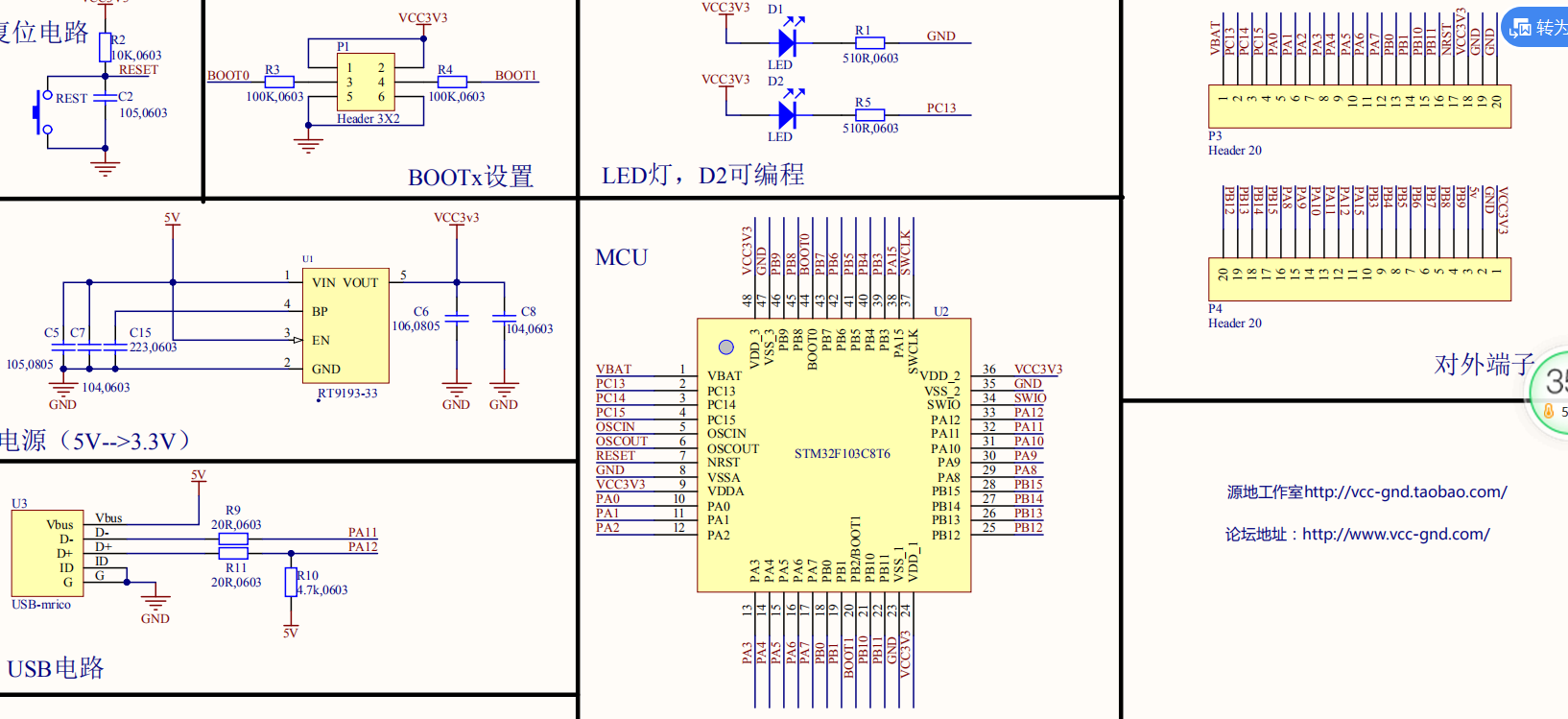The image size is (1568, 719).
Task: Click the 4.7k,0603 value of R10
Action: coord(322,590)
